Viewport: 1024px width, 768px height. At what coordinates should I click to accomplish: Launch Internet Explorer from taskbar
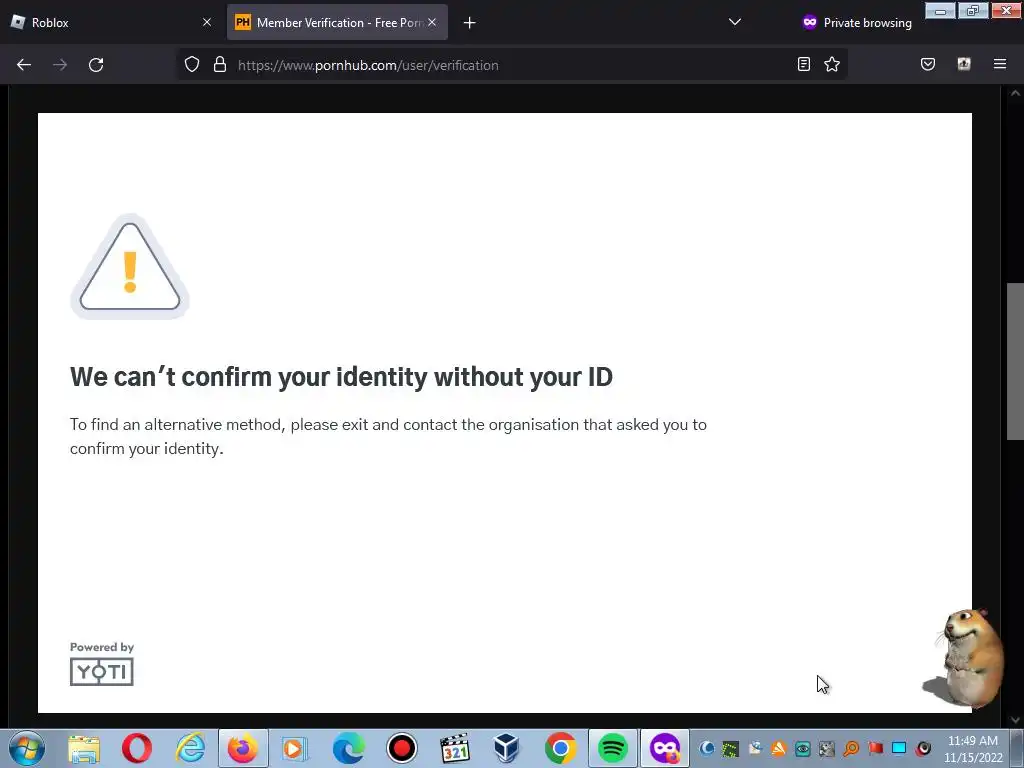(190, 748)
